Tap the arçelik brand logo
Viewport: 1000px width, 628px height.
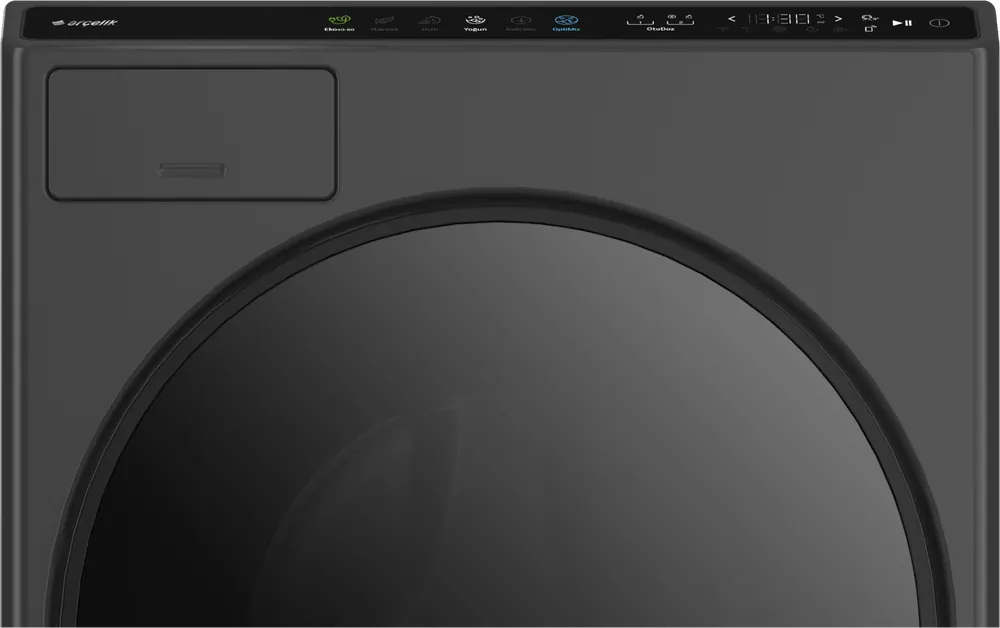pyautogui.click(x=85, y=23)
